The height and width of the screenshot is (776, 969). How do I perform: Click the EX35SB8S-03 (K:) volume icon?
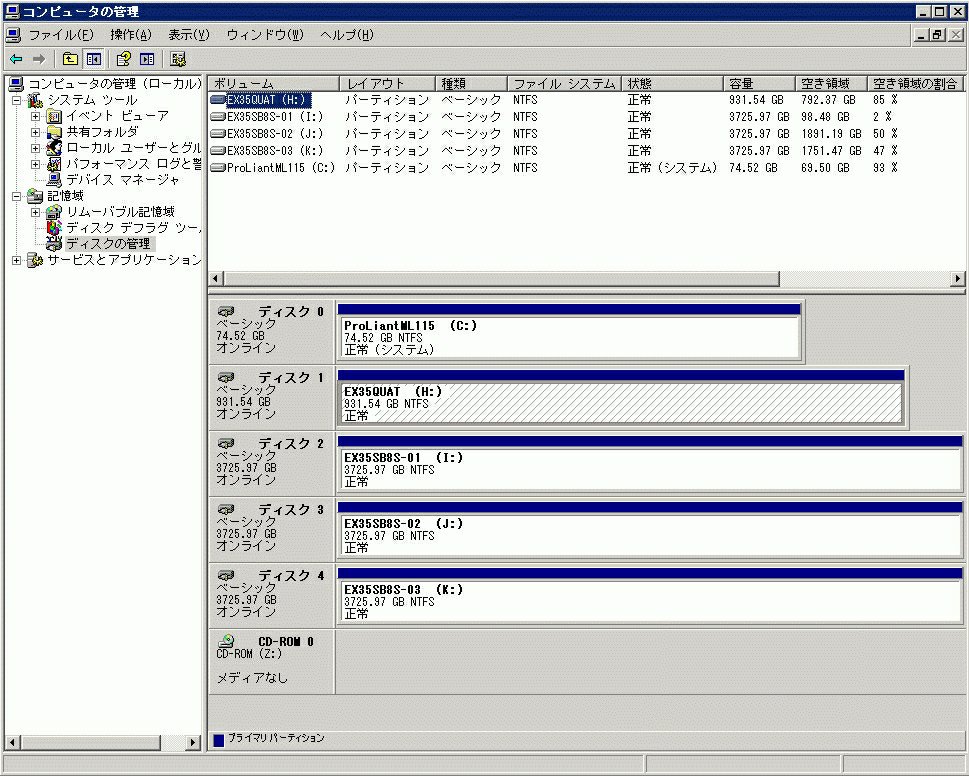click(x=218, y=151)
